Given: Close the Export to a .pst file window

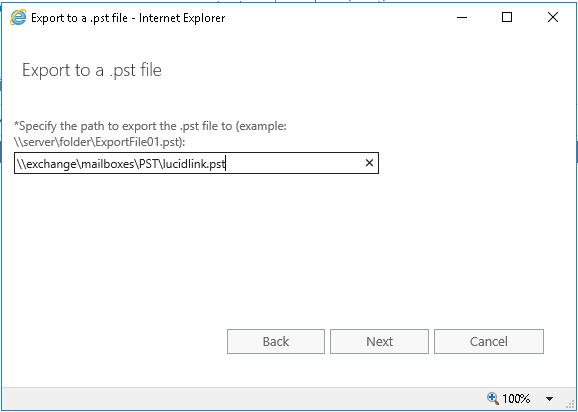Looking at the screenshot, I should pos(553,17).
